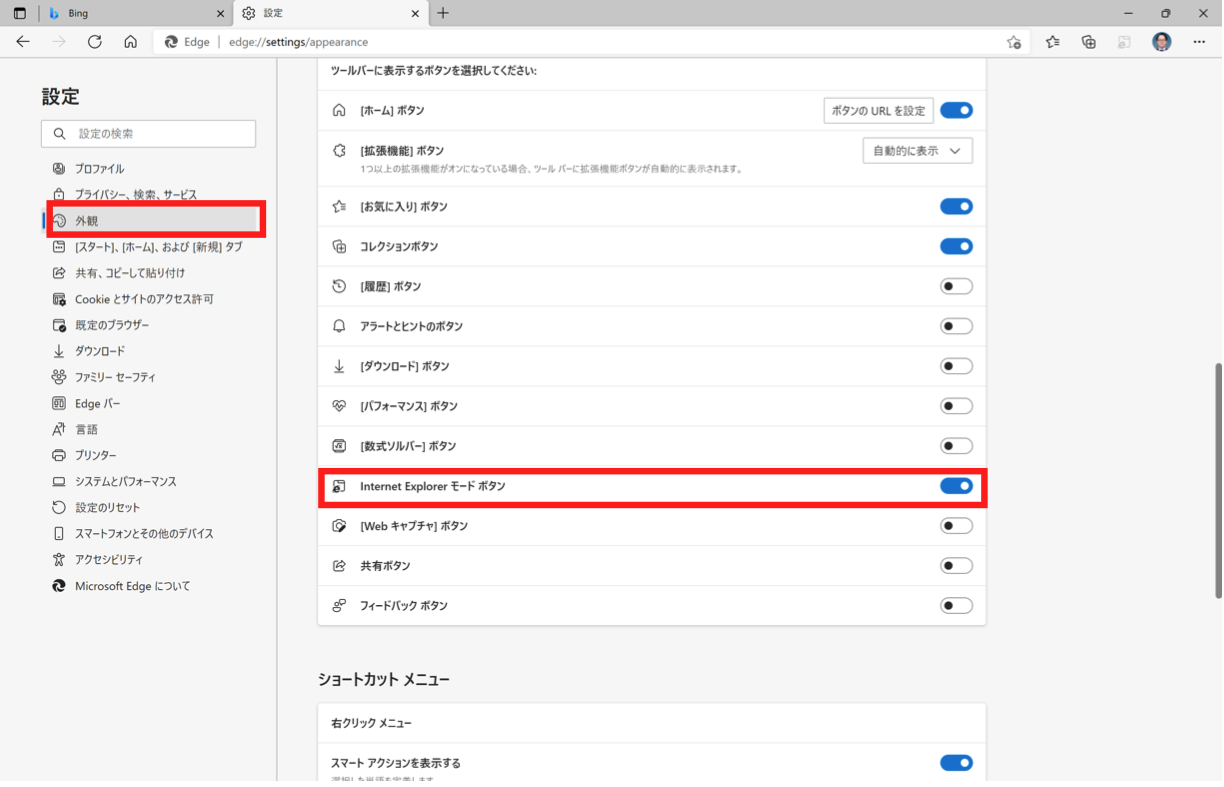Screen dimensions: 1224x787
Task: Disable the Internet Explorer モード ボタン switch
Action: click(x=956, y=486)
